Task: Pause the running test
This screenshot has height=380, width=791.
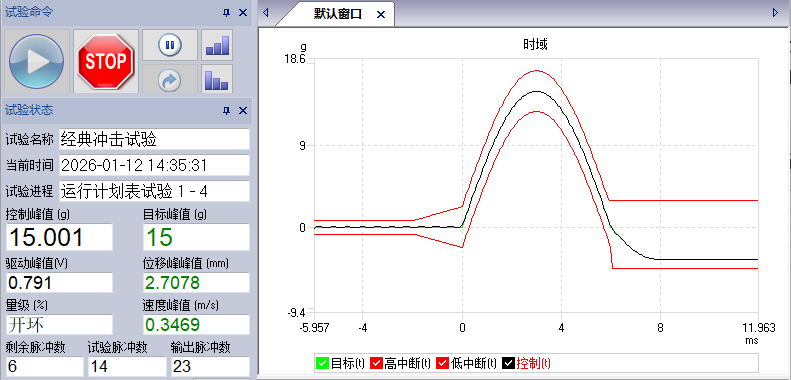Action: click(170, 45)
